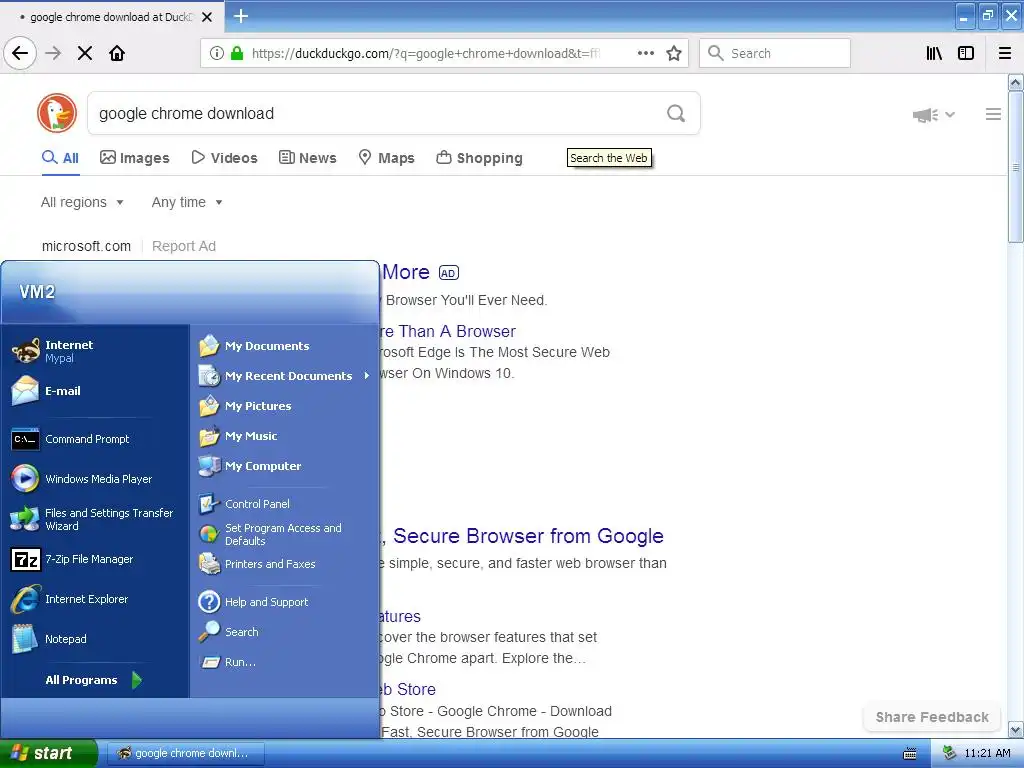Go back with the browser back arrow
This screenshot has height=768, width=1024.
point(20,53)
